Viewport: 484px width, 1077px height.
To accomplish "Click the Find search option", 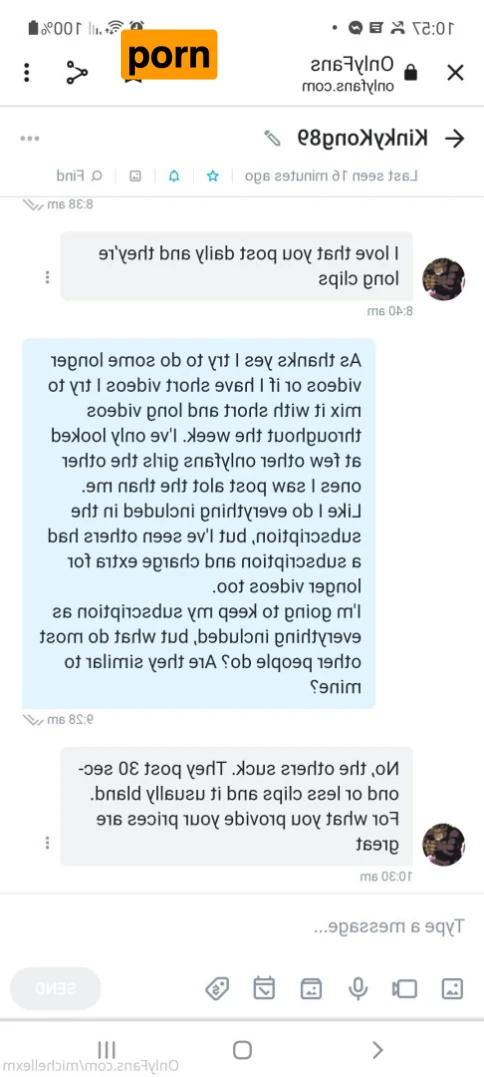I will click(80, 176).
